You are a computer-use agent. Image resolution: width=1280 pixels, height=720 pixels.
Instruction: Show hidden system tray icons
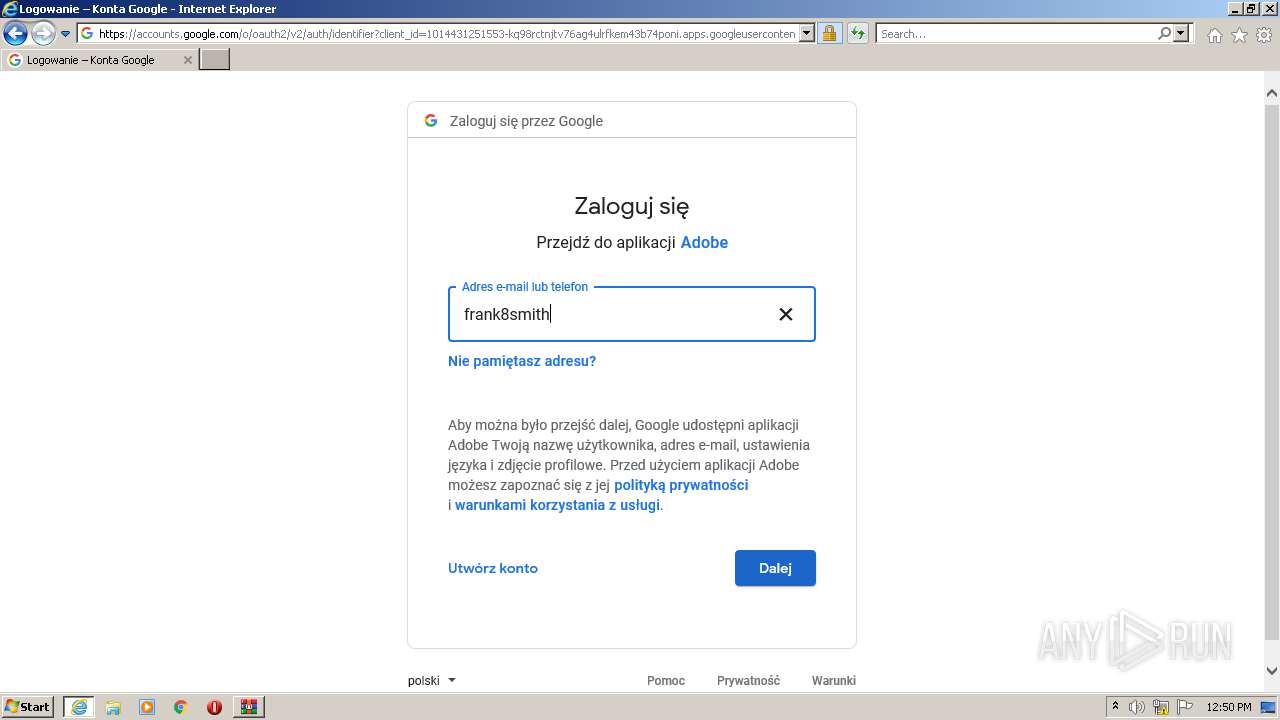(x=1115, y=707)
